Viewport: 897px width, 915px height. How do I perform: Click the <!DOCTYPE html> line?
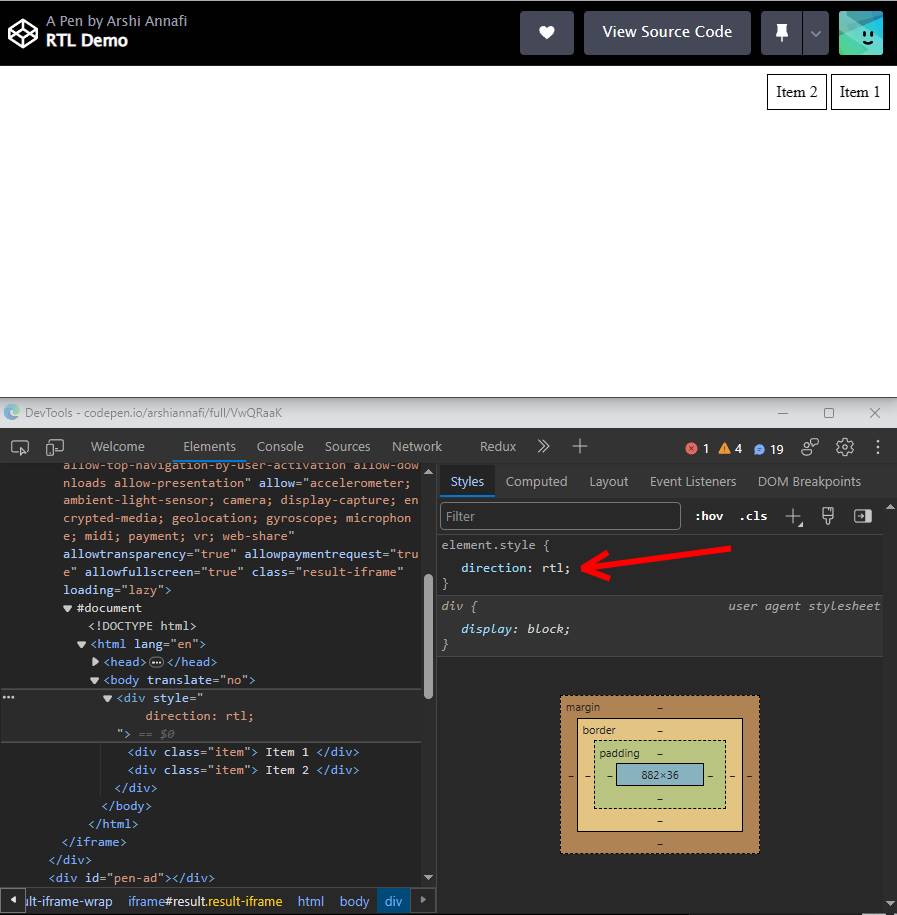tap(142, 626)
